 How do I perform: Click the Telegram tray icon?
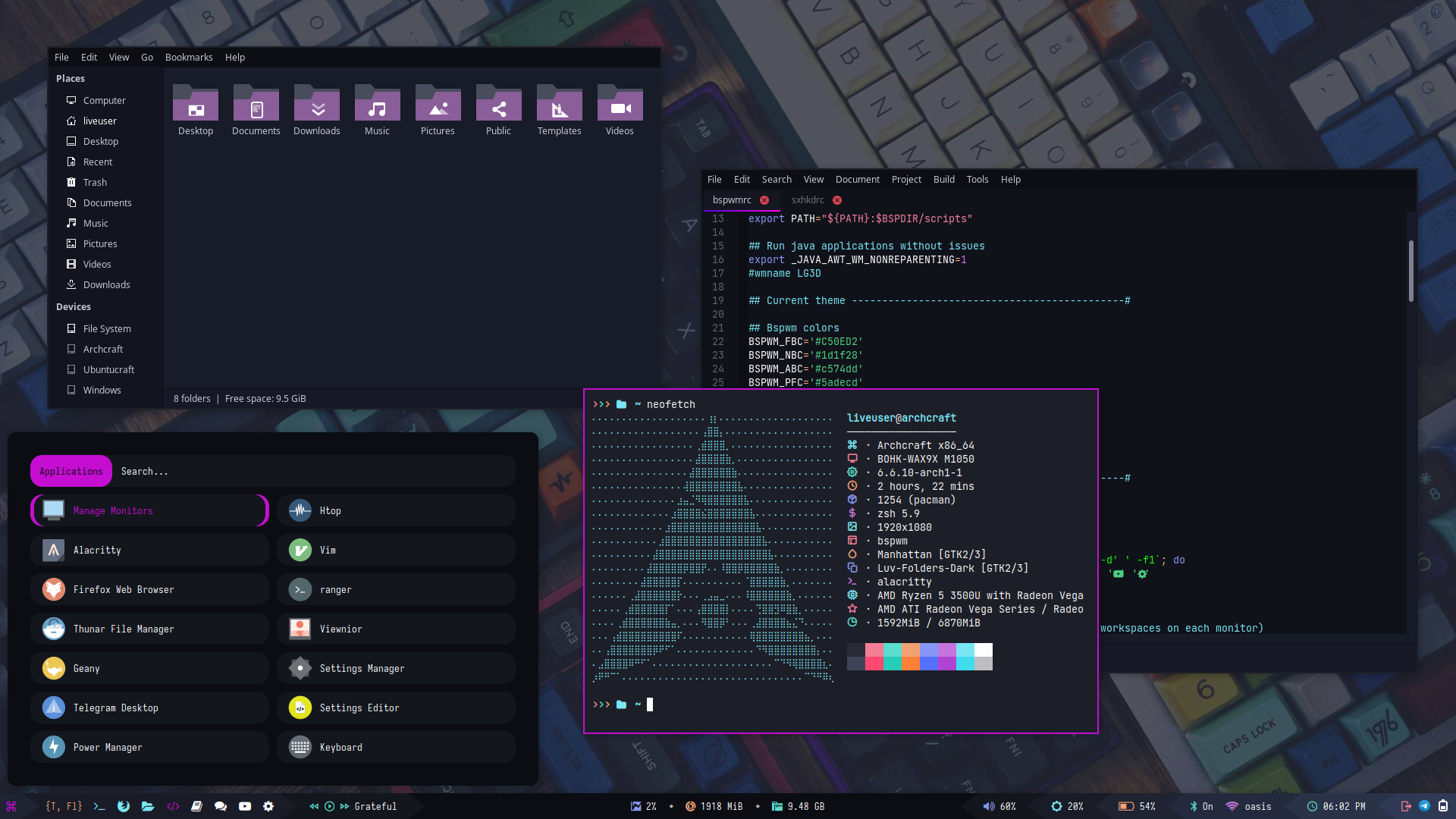(1424, 806)
